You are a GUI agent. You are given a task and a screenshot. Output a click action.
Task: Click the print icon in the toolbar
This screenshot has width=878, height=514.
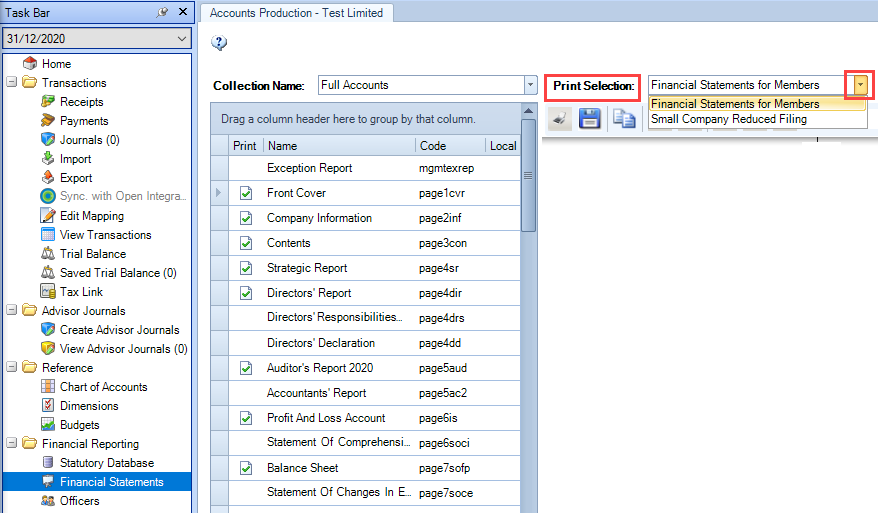559,119
